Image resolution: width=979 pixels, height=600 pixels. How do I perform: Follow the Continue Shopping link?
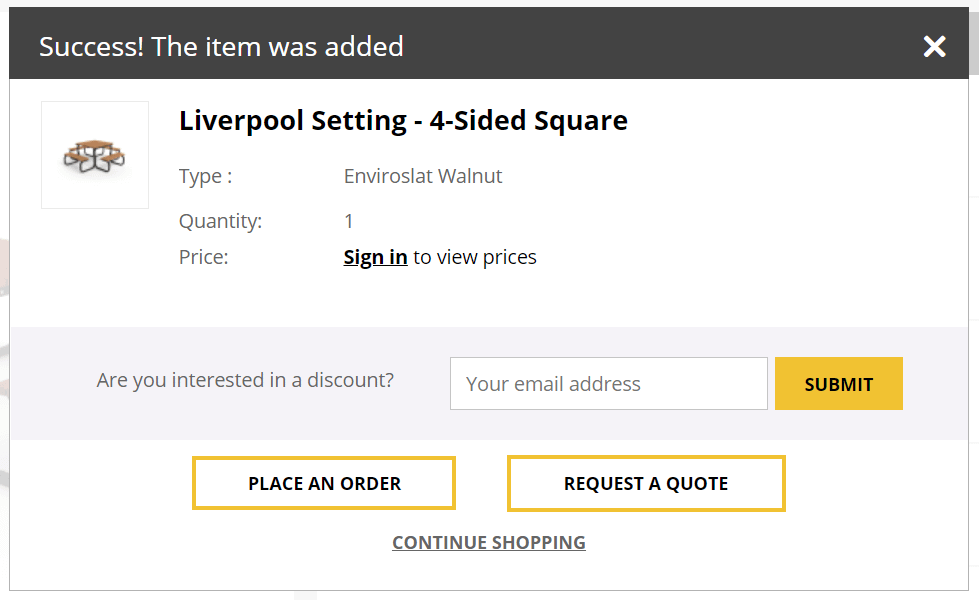tap(489, 542)
